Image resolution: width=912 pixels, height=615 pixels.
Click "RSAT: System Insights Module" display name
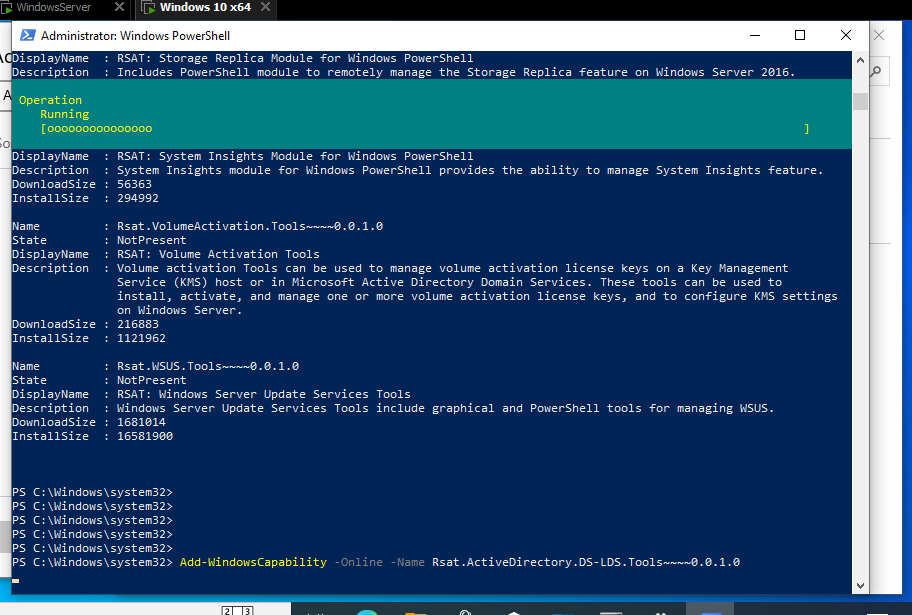pos(295,156)
